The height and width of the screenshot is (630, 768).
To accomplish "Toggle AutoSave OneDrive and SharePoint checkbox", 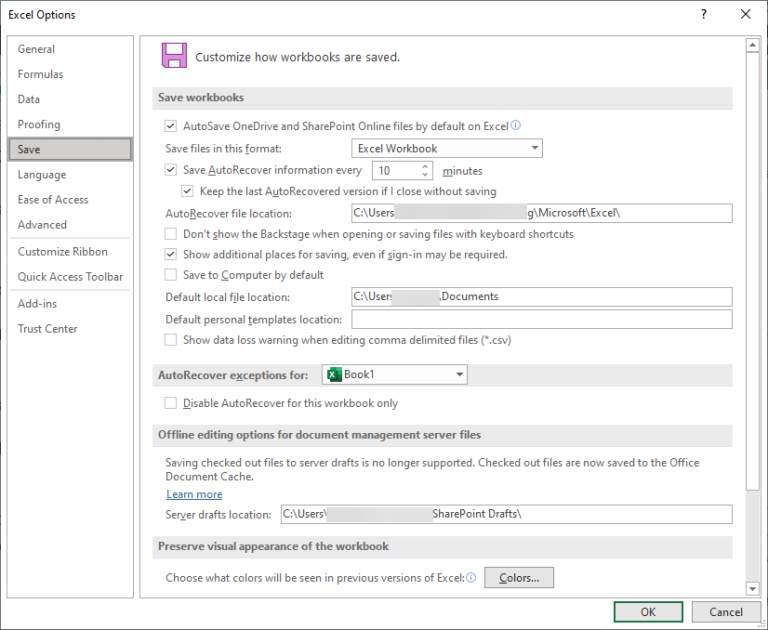I will point(170,127).
